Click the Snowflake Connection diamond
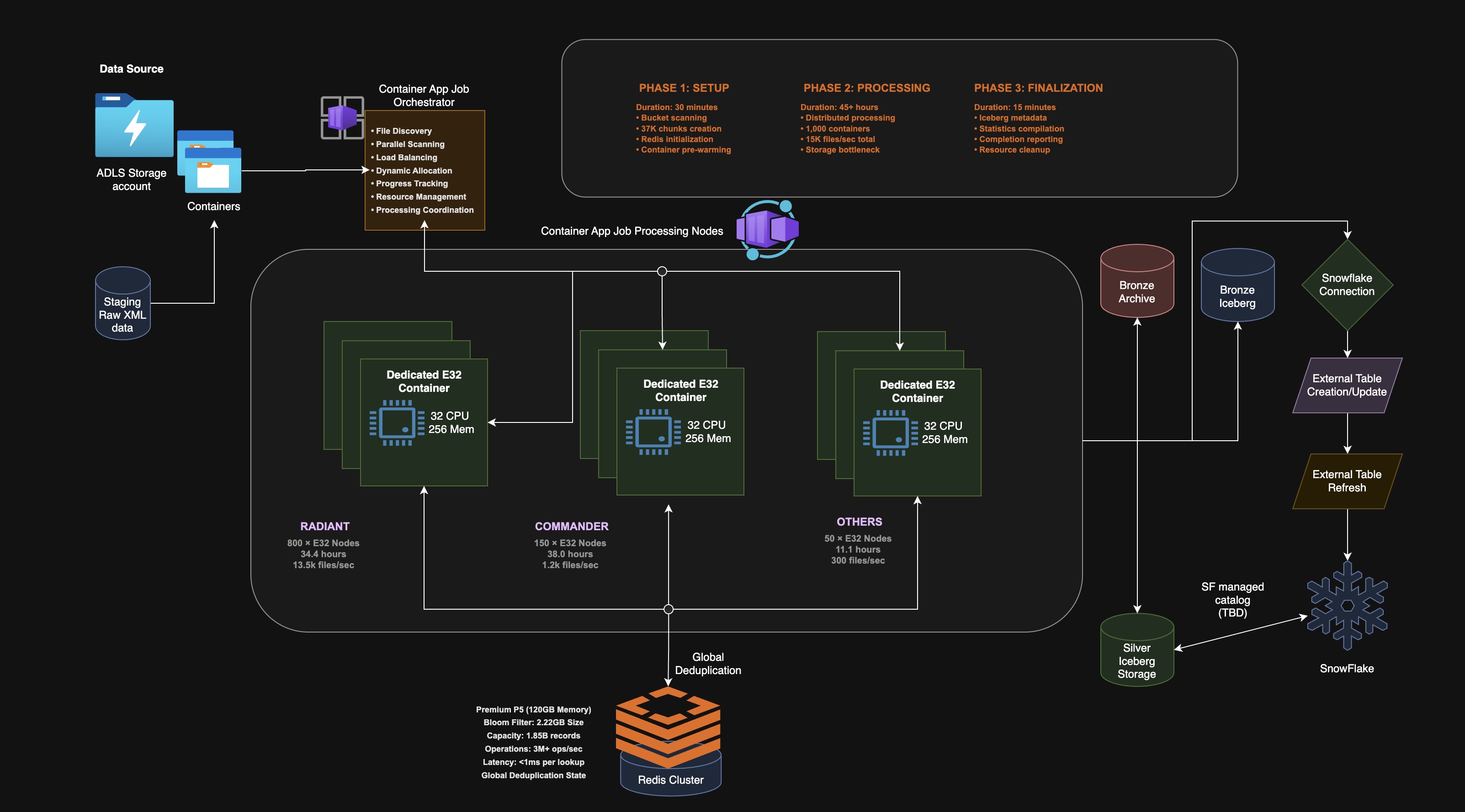 coord(1347,285)
